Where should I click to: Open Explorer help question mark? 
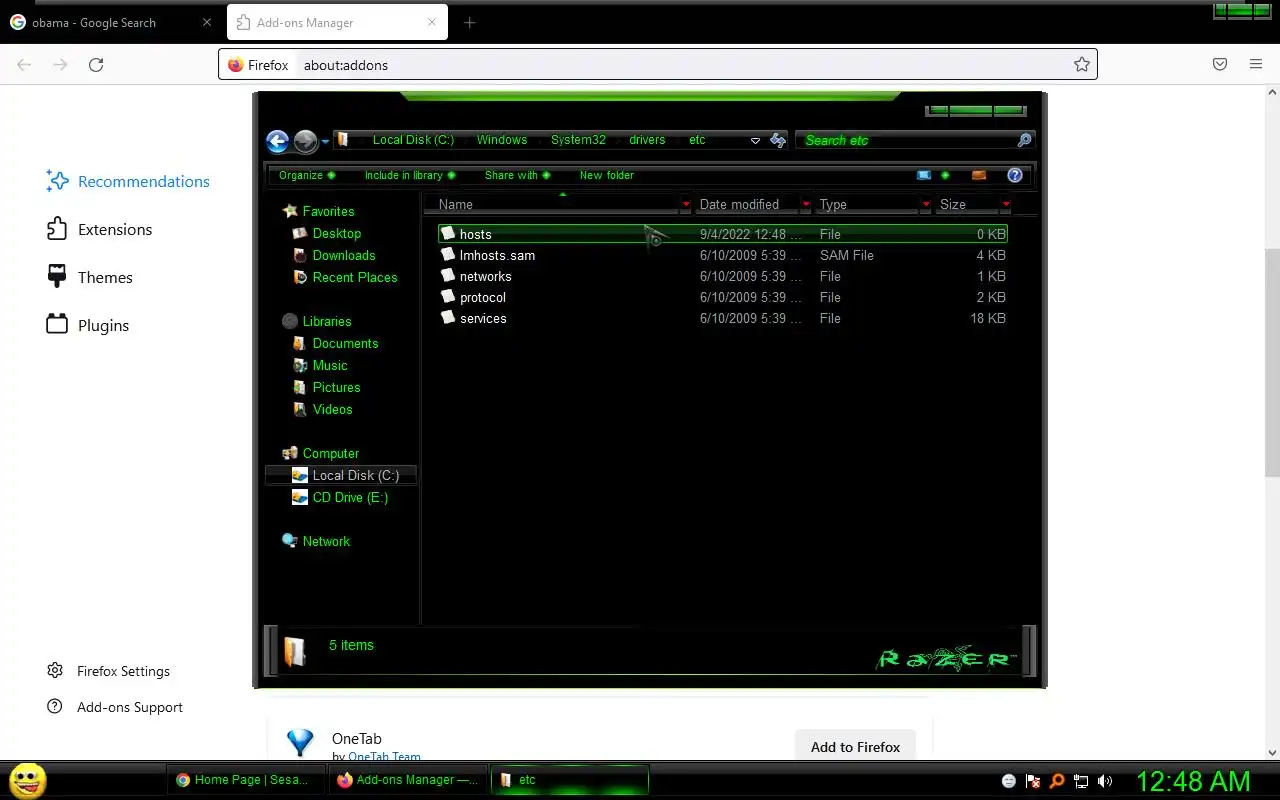coord(1015,175)
